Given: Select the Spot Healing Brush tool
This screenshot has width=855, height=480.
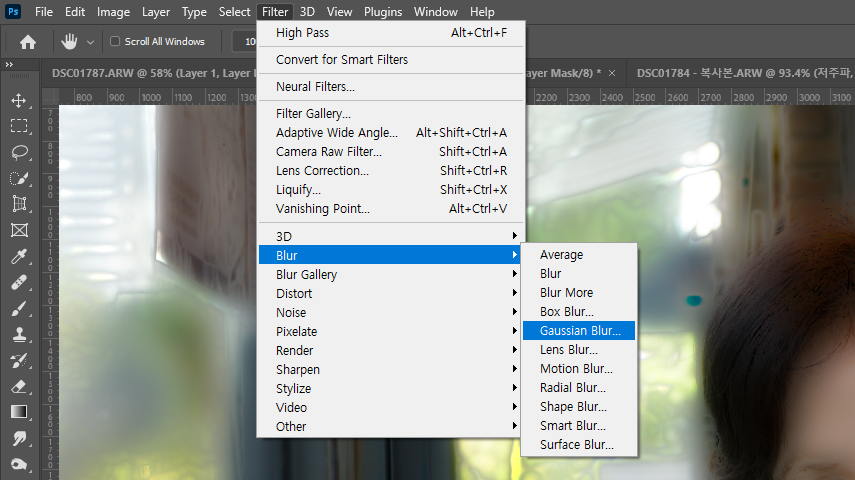Looking at the screenshot, I should 19,283.
